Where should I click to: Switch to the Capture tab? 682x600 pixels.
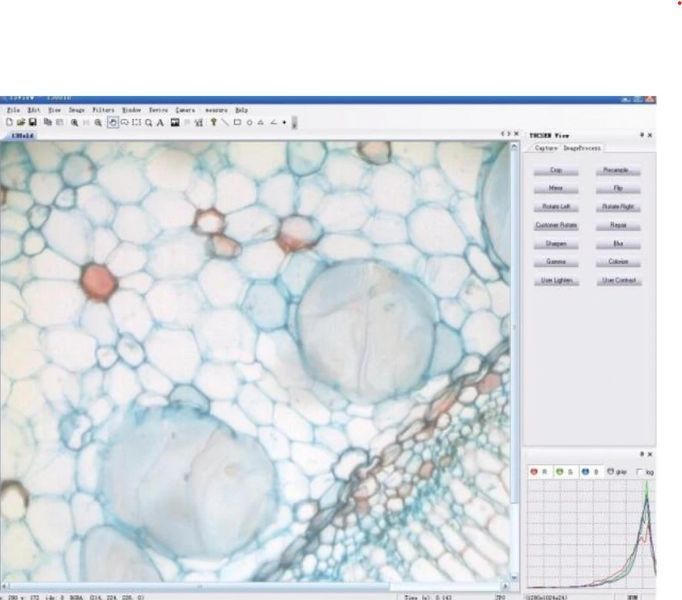[546, 148]
